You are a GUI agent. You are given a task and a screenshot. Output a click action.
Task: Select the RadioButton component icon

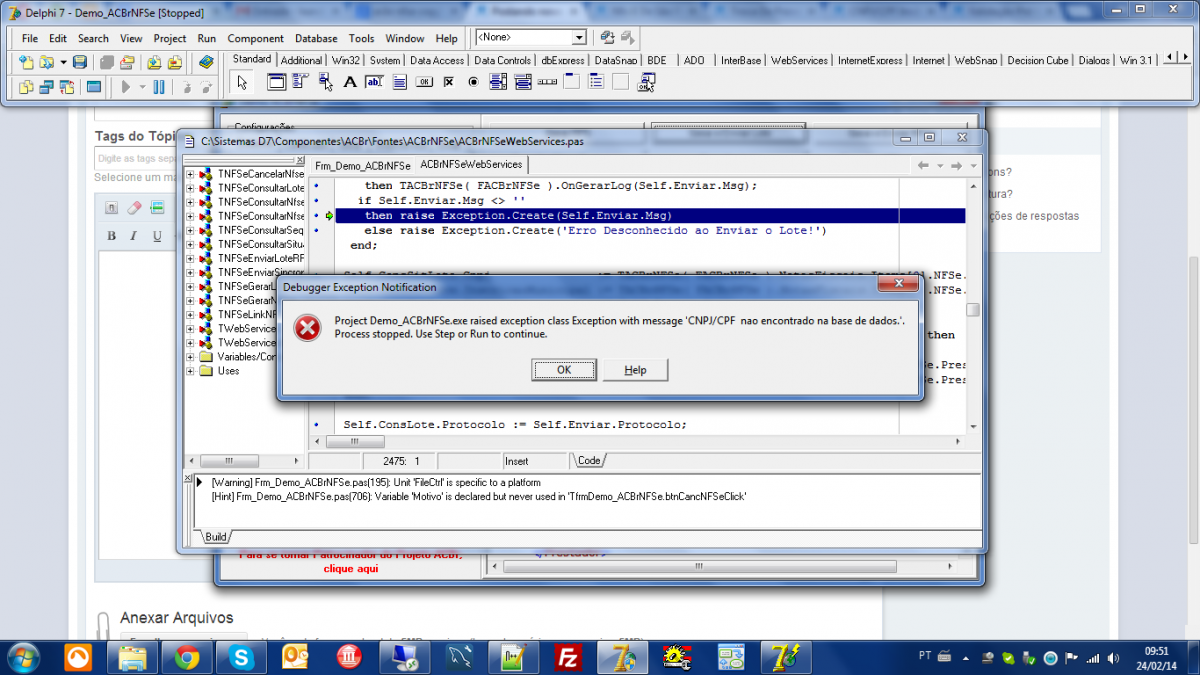tap(473, 82)
